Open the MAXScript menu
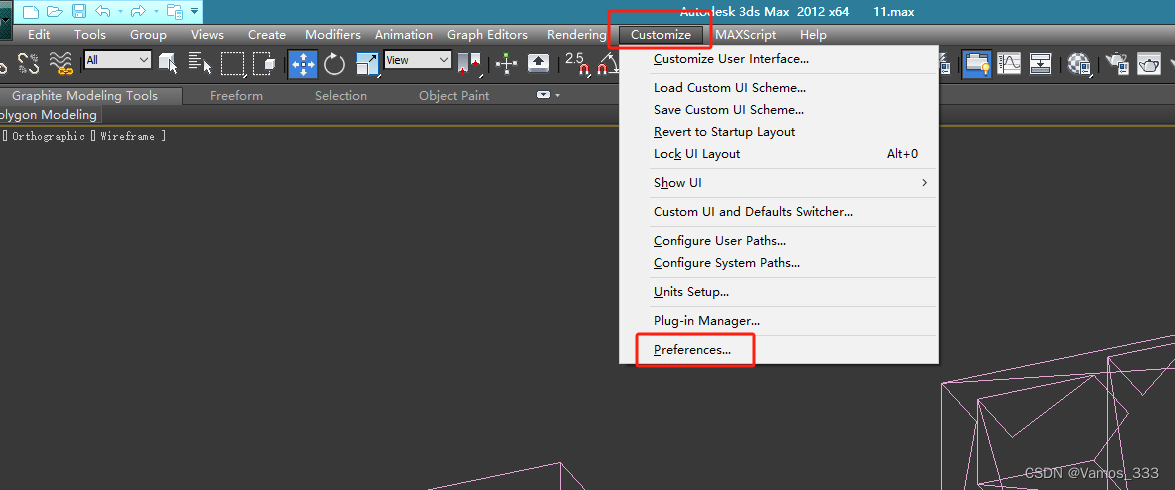Screen dimensions: 1175x490 coord(746,34)
